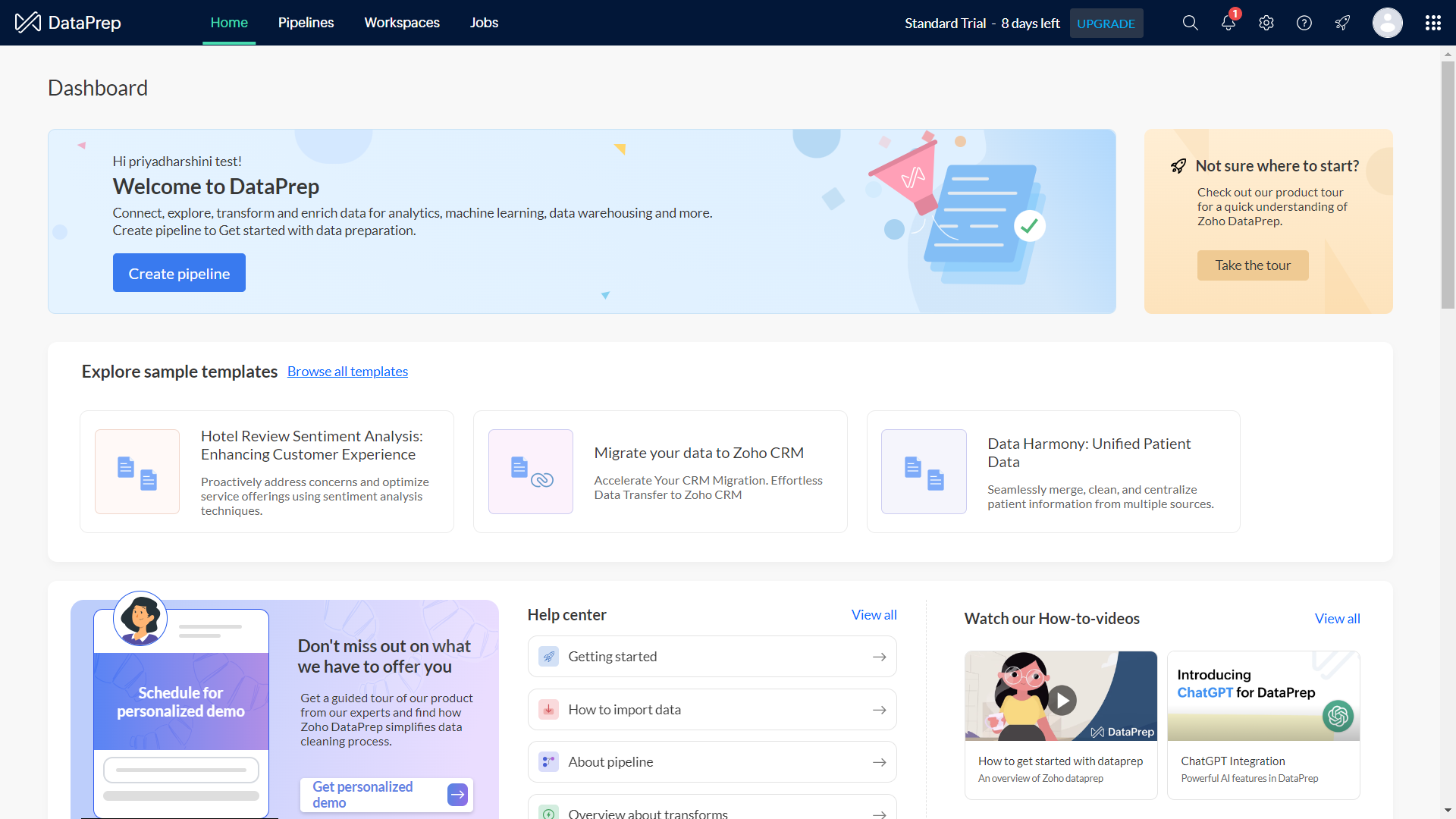Click the DataPrep logo
The image size is (1456, 819).
[x=68, y=23]
